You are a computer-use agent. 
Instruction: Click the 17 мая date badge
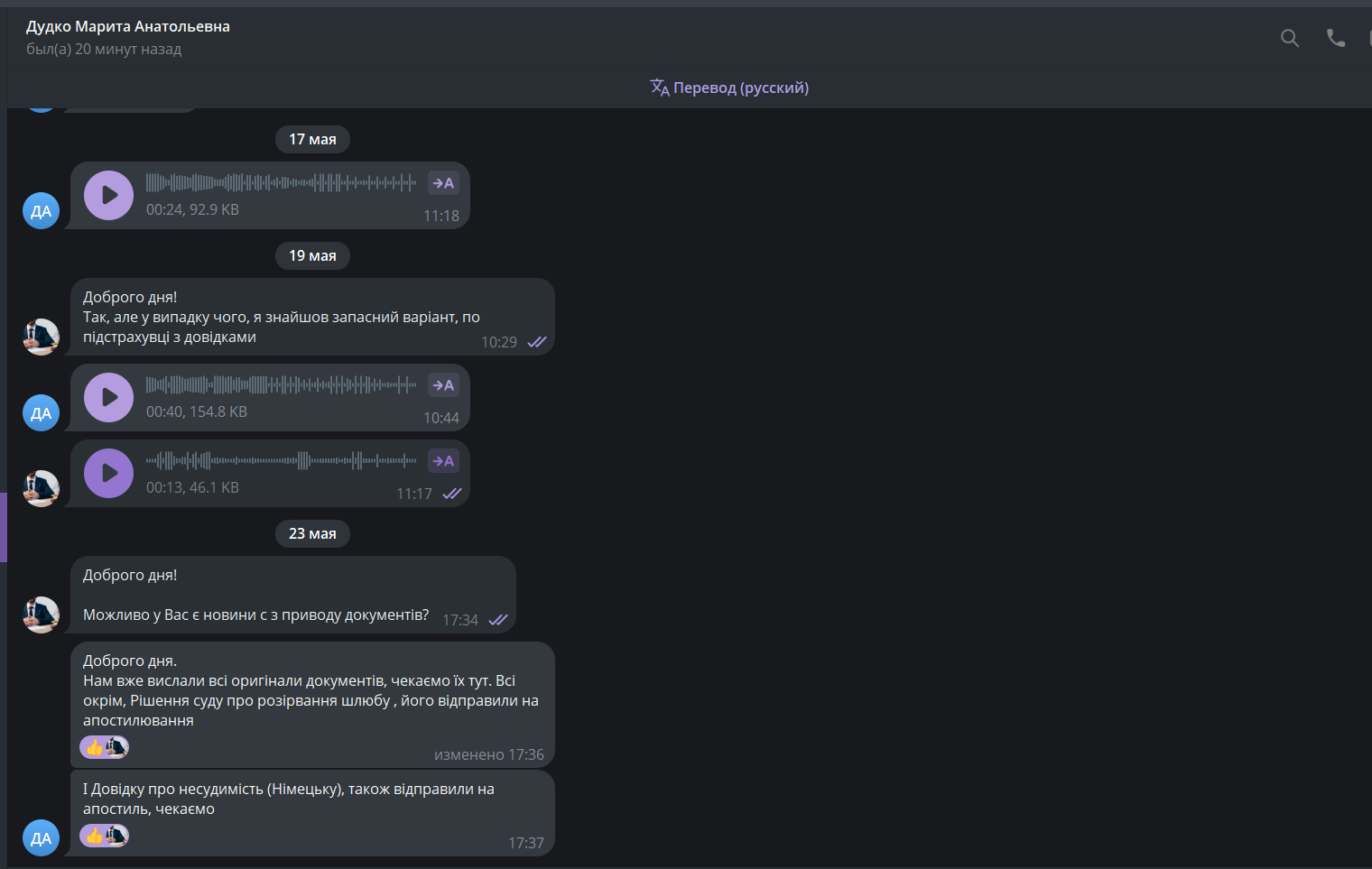(x=312, y=139)
